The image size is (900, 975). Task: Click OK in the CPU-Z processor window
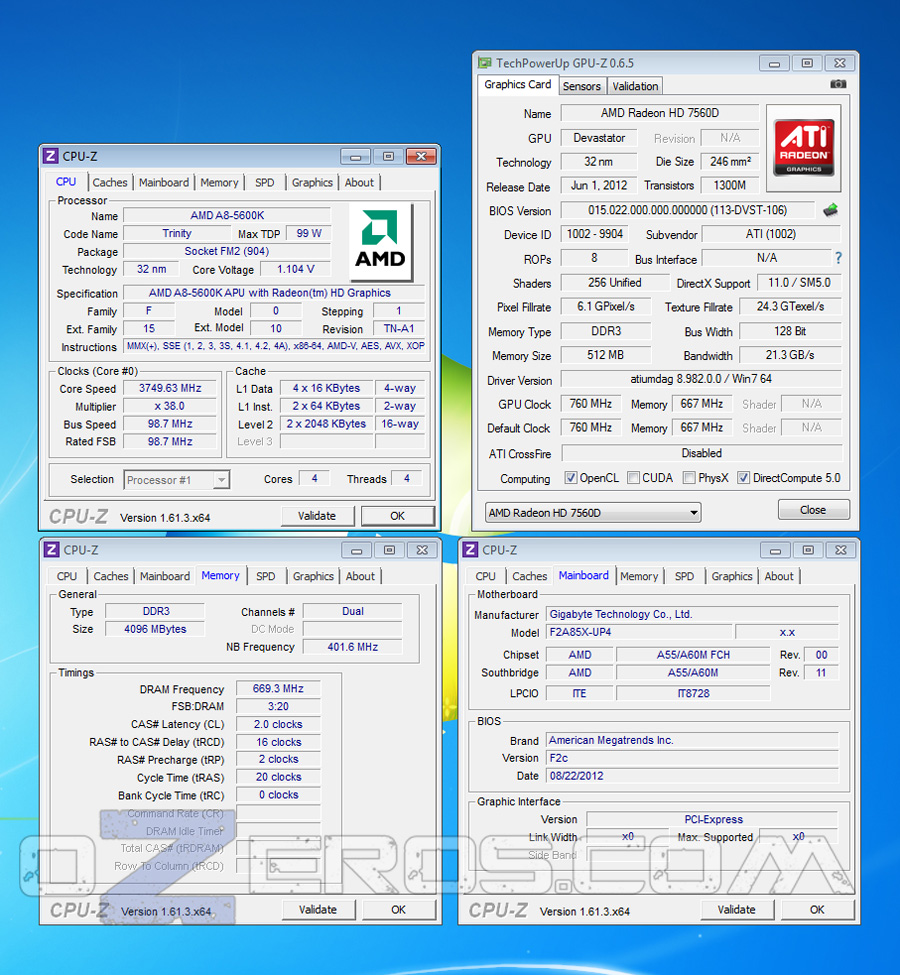[x=397, y=516]
